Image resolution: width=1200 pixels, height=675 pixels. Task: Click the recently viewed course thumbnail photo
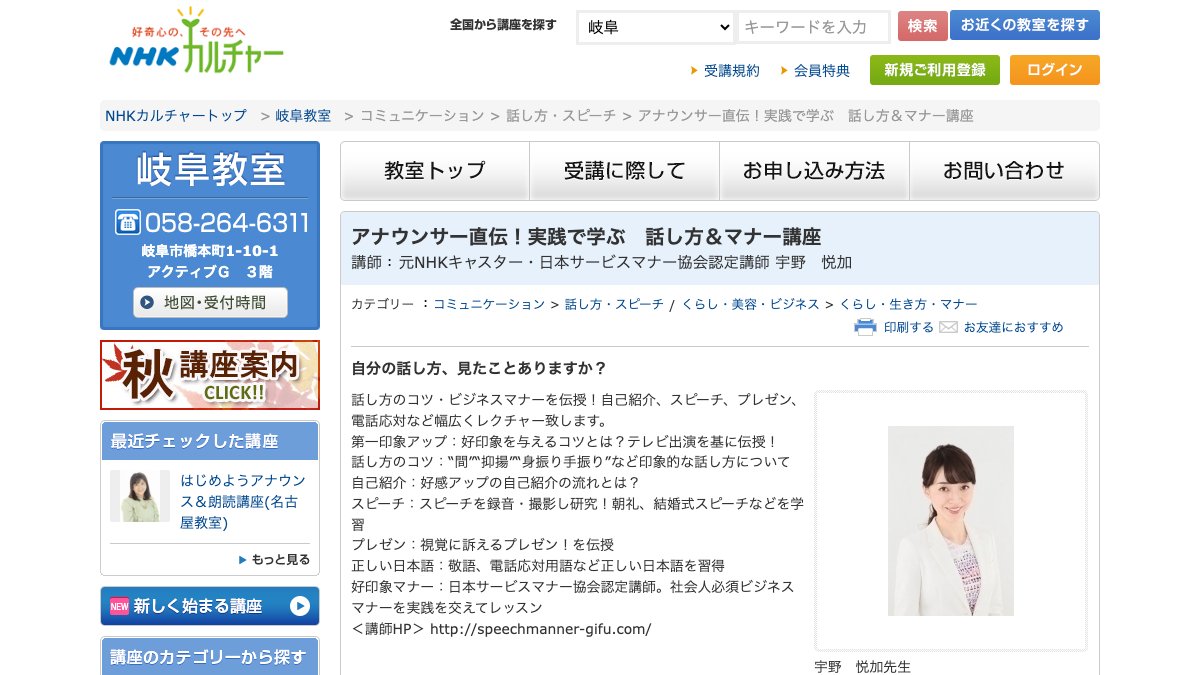pyautogui.click(x=140, y=496)
